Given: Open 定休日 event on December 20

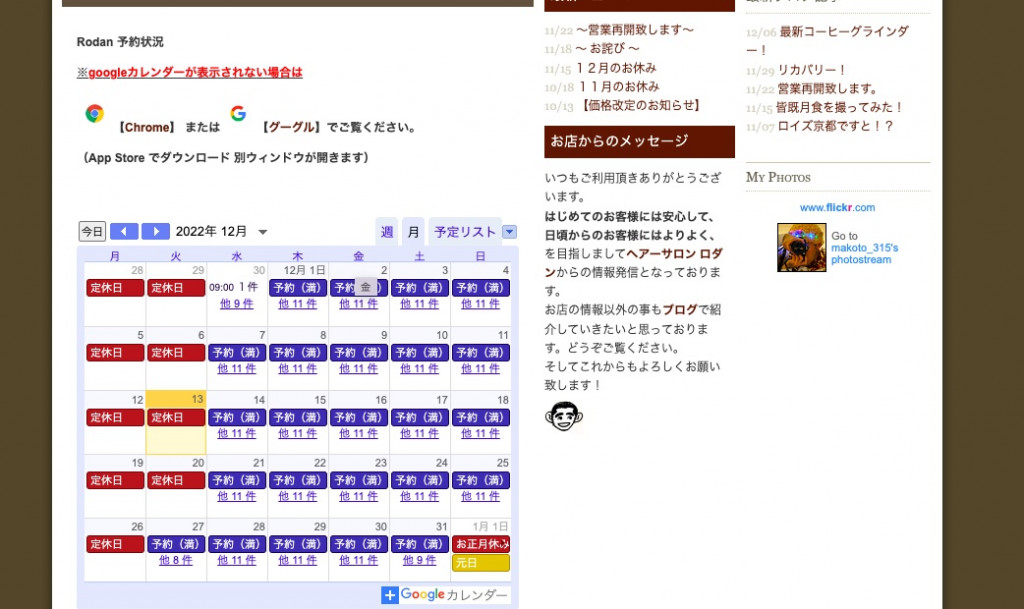Looking at the screenshot, I should [176, 480].
